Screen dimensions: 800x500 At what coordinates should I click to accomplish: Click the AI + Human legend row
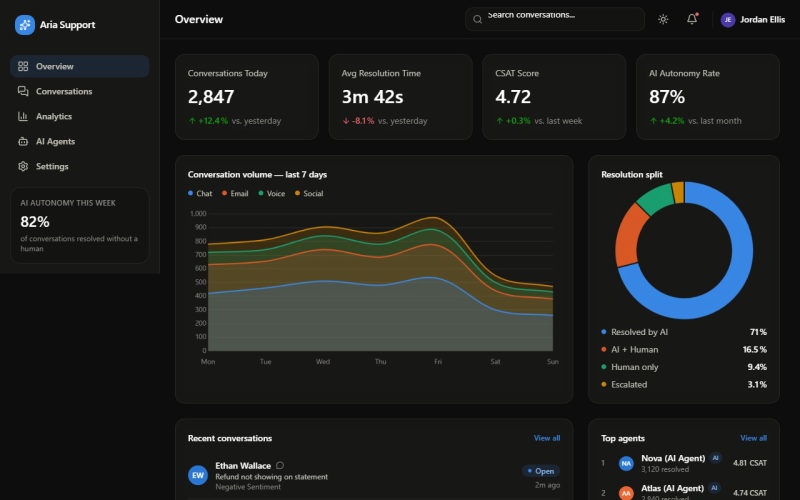684,349
